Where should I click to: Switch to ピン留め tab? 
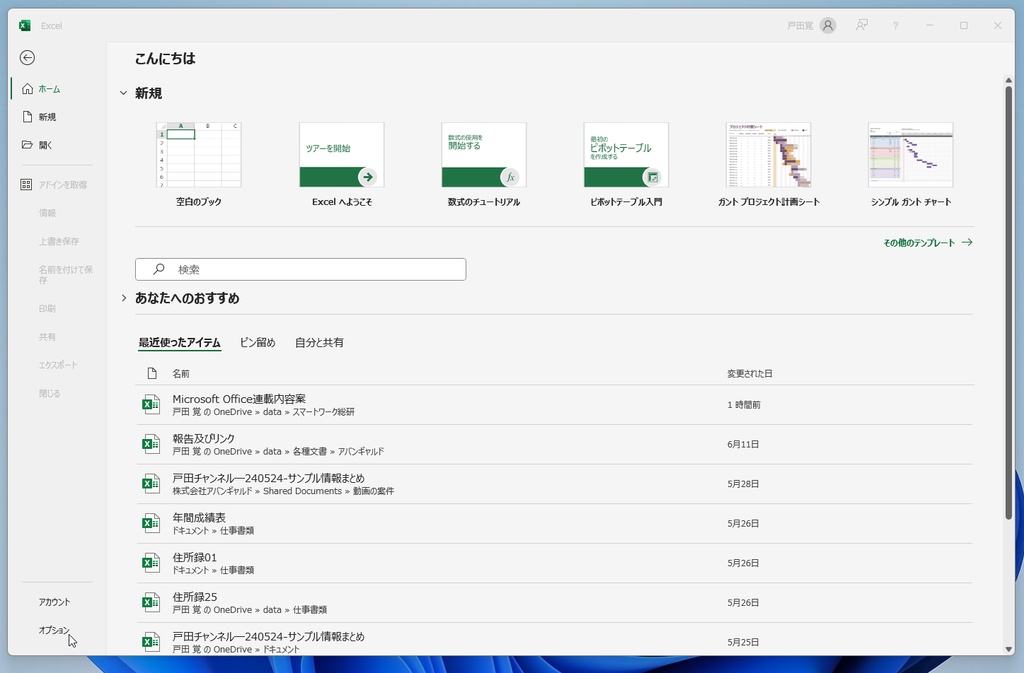257,343
